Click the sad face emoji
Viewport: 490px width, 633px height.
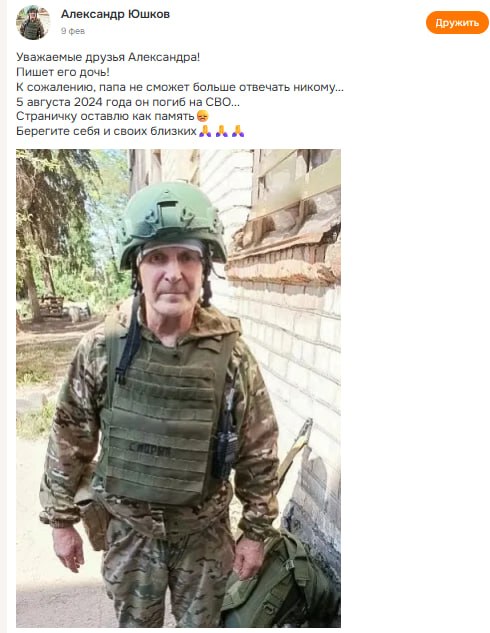coord(203,116)
